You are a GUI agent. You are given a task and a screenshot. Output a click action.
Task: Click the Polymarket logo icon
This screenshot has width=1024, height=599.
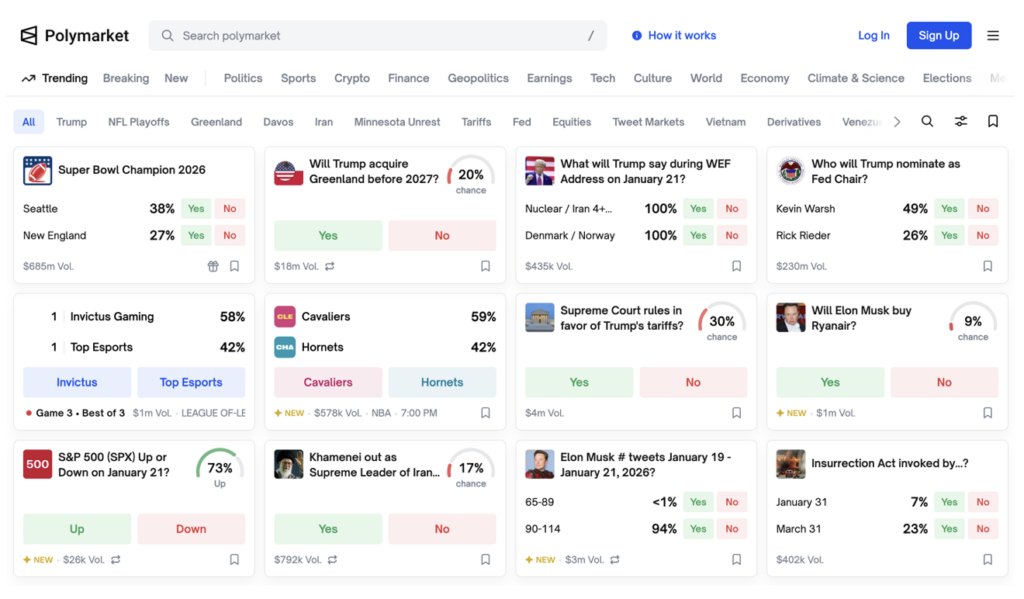[29, 36]
